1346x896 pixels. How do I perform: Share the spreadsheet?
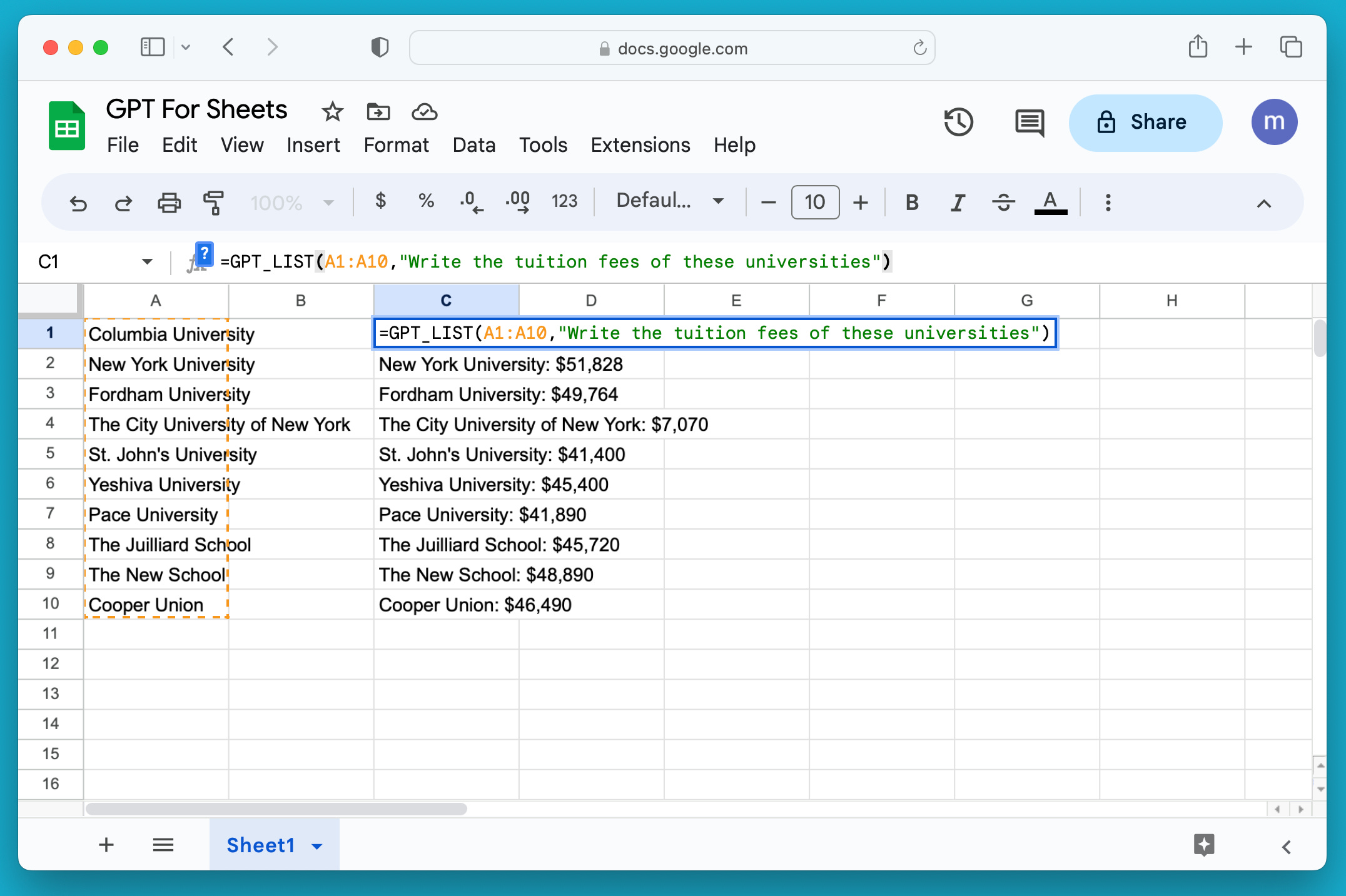(x=1145, y=122)
